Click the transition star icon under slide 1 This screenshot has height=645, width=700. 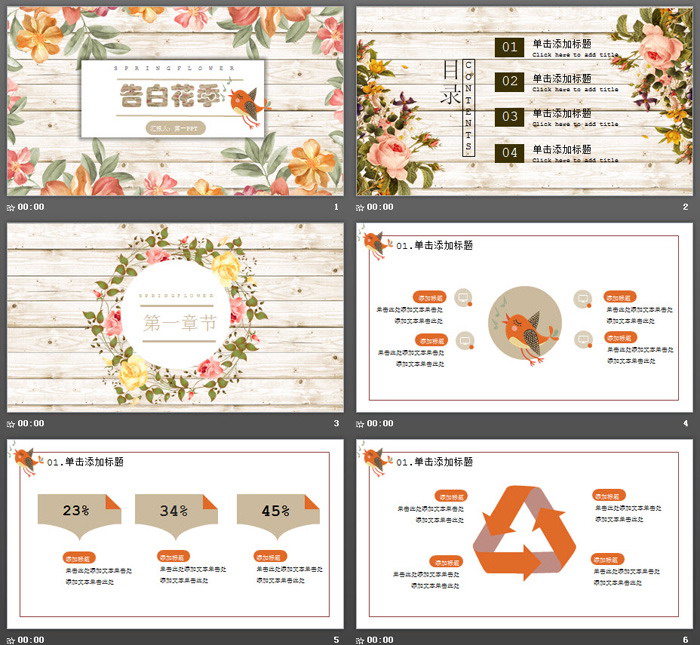point(11,207)
